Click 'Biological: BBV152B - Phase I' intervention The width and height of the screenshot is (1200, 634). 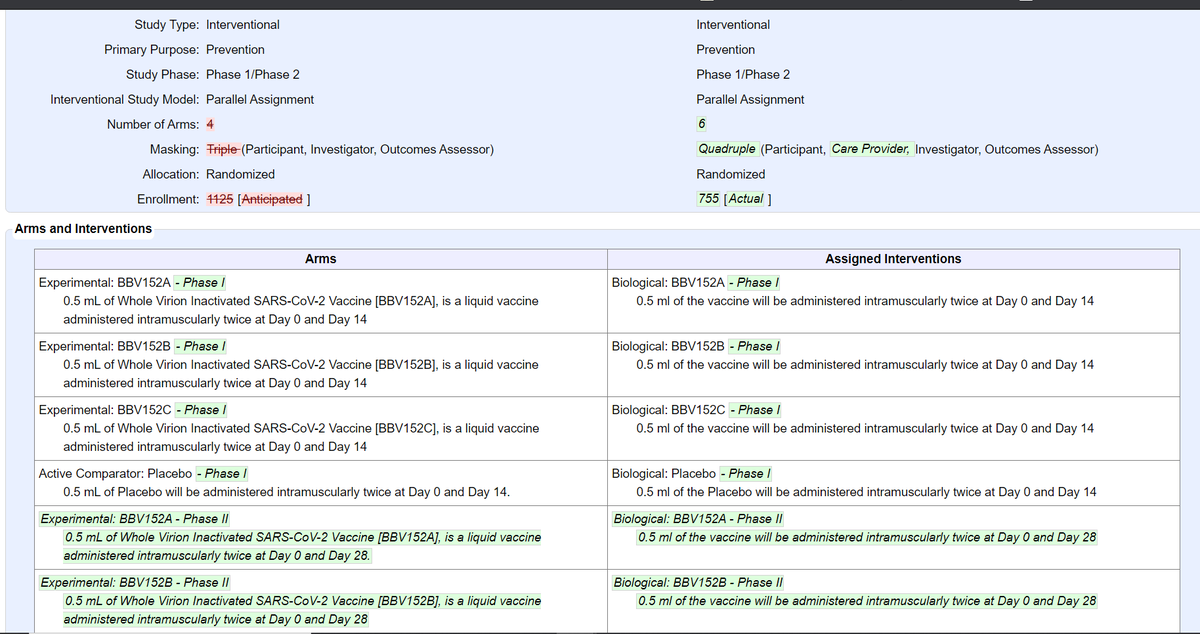(695, 346)
